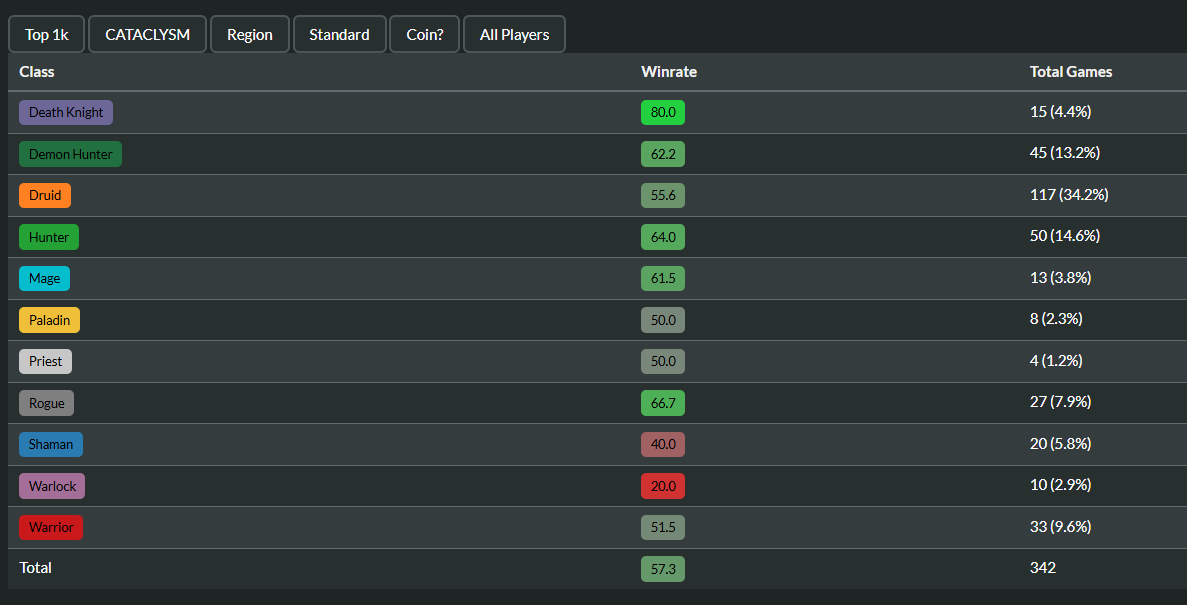Click Priest's 50.0 winrate badge
1187x605 pixels.
coord(662,361)
